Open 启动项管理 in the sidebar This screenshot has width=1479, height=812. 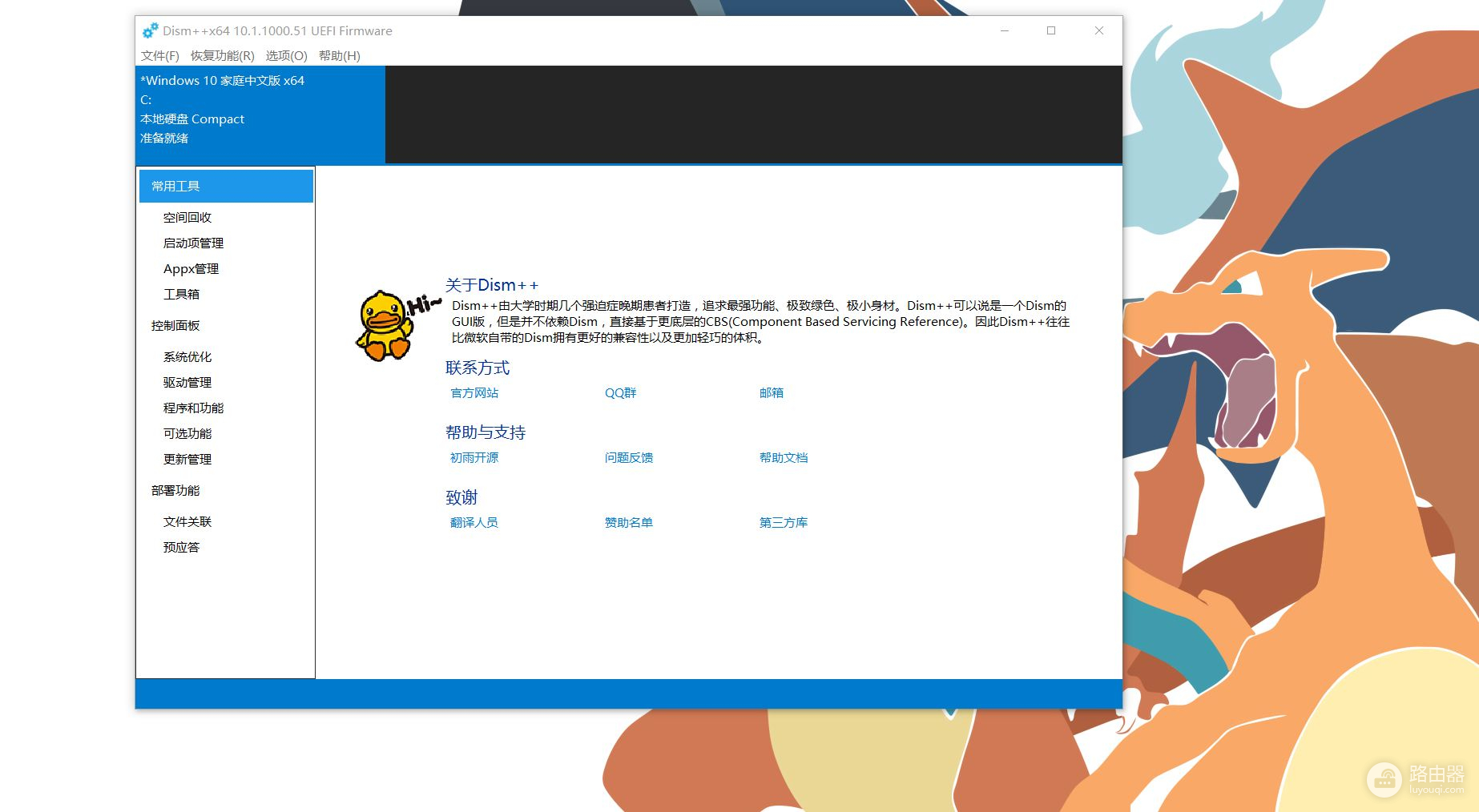pos(193,243)
